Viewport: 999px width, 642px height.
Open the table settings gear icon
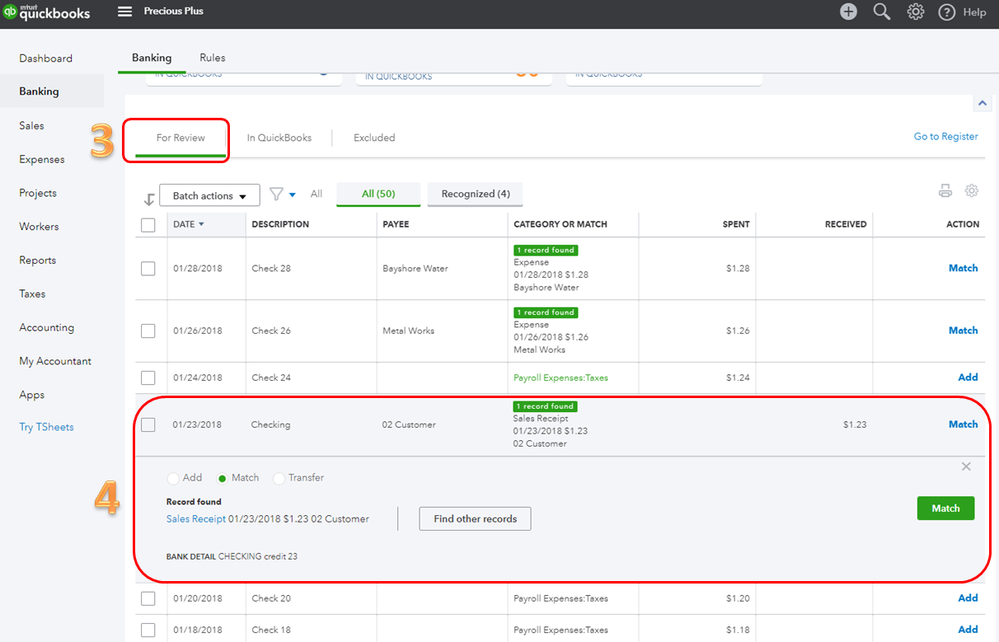[971, 190]
